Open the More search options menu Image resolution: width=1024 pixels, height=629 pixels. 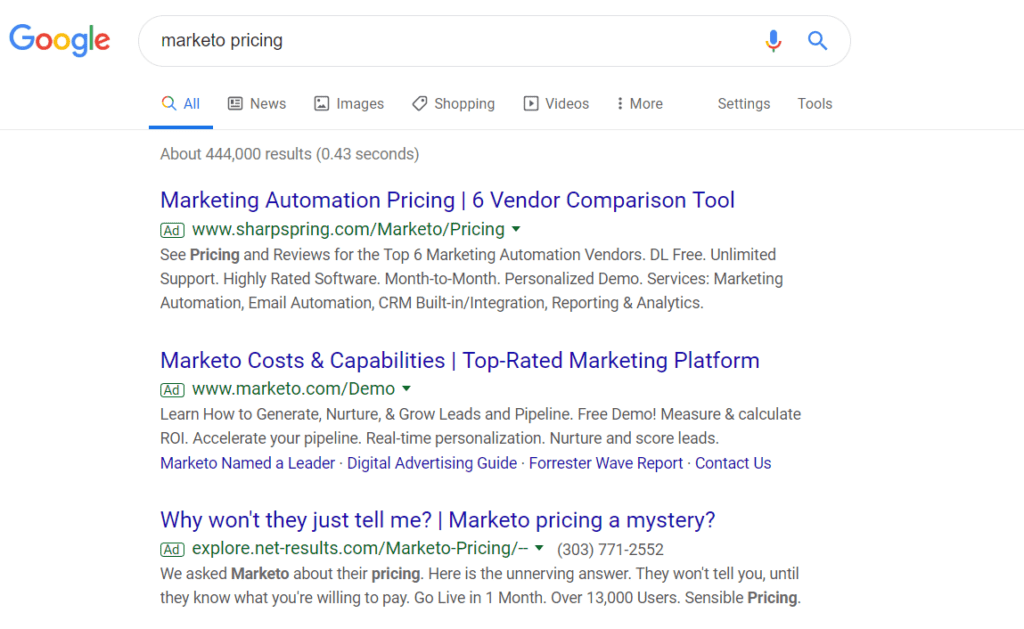tap(639, 103)
